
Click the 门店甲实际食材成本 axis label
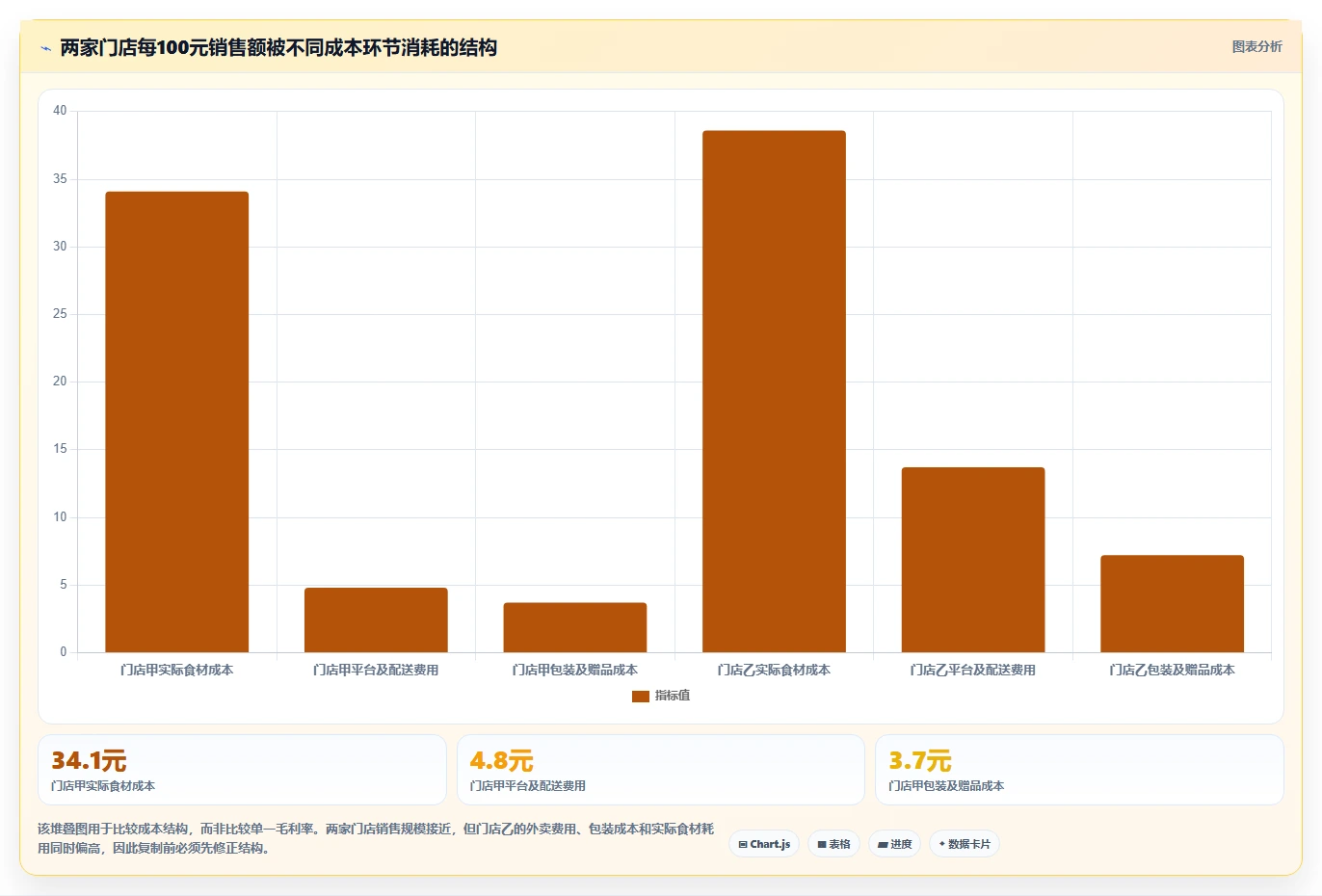pyautogui.click(x=177, y=670)
